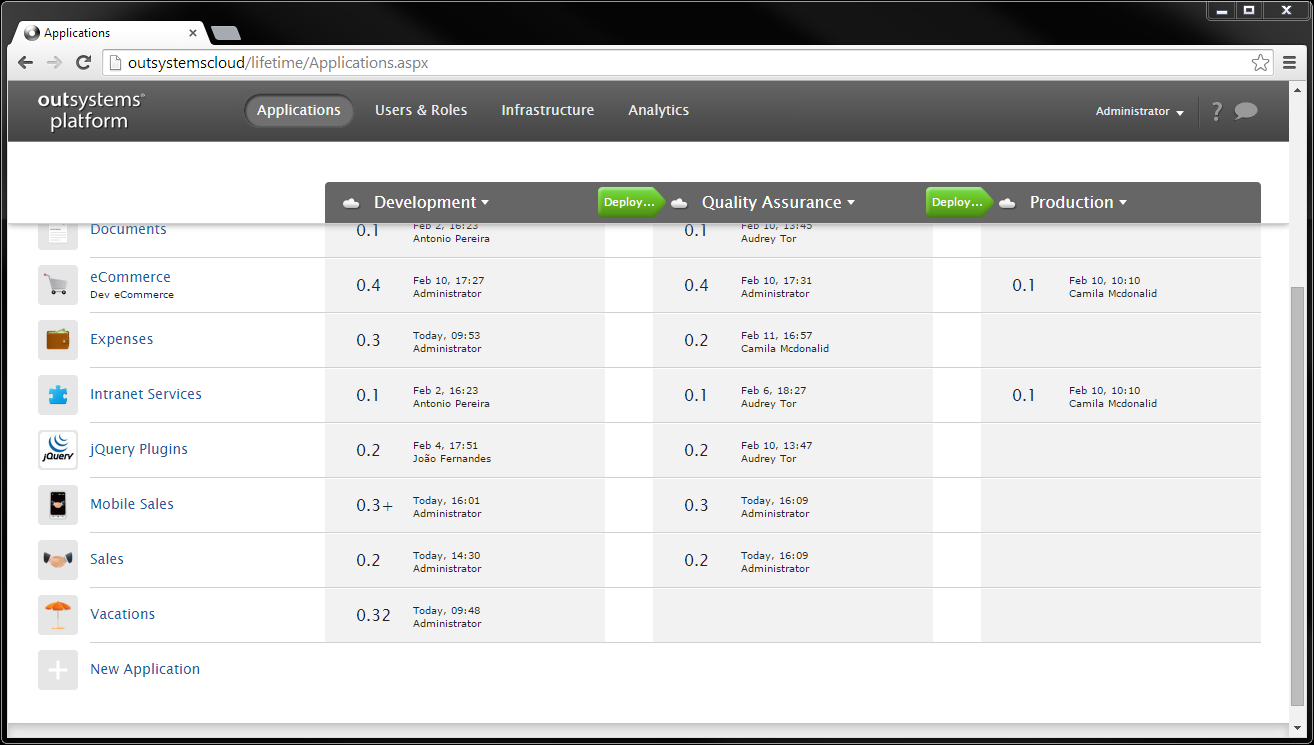This screenshot has width=1314, height=745.
Task: Open the Intranet Services application link
Action: [x=146, y=394]
